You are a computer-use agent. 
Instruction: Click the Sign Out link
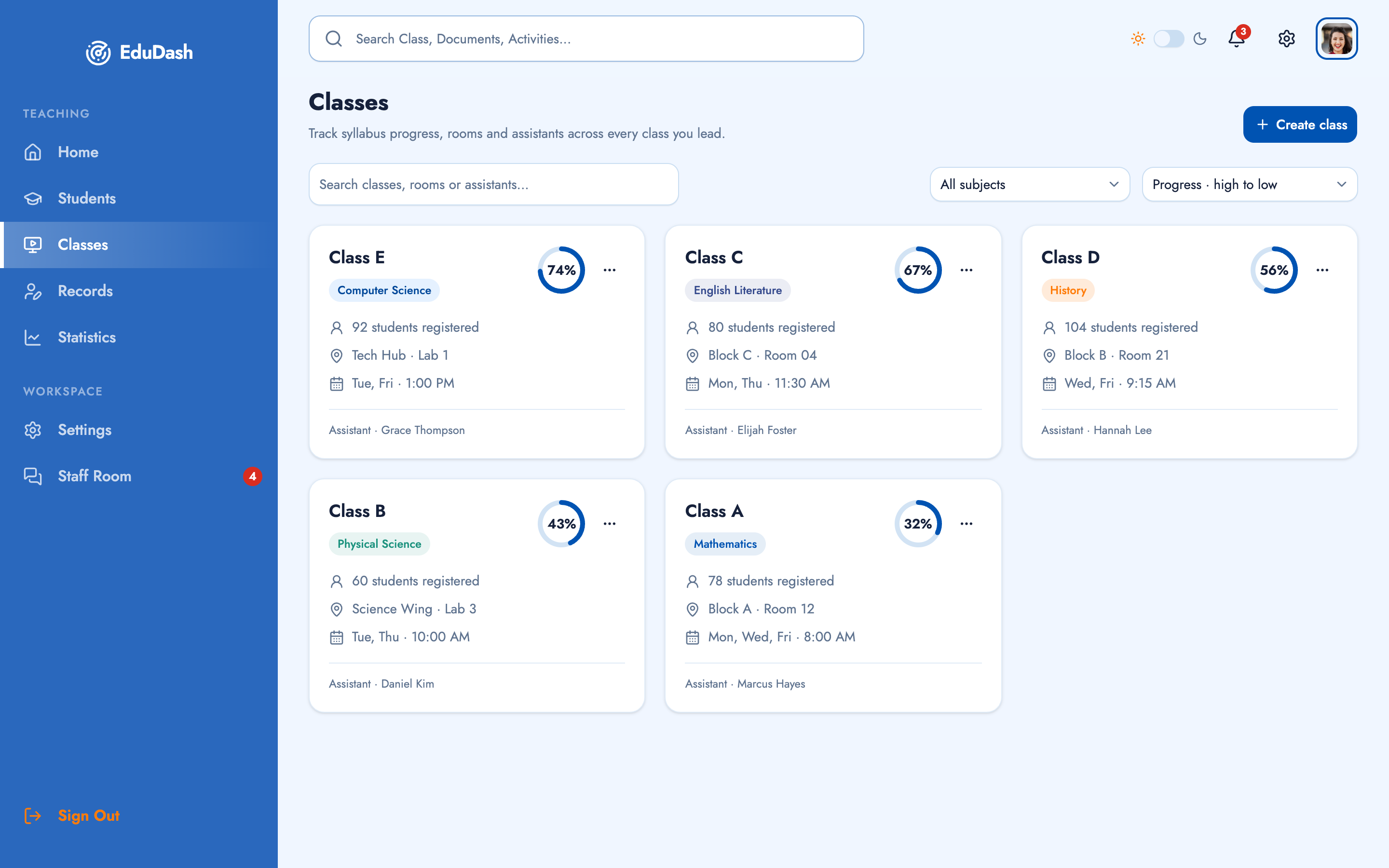[x=88, y=816]
